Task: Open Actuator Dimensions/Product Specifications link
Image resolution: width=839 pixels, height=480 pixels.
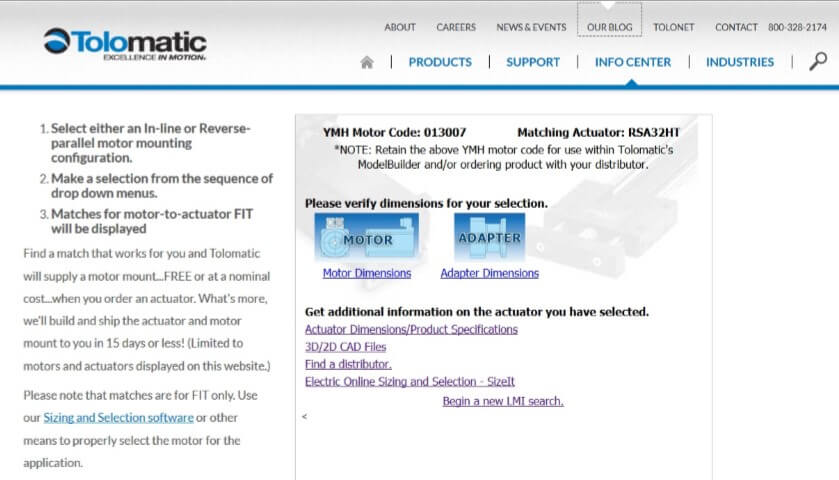Action: click(411, 329)
